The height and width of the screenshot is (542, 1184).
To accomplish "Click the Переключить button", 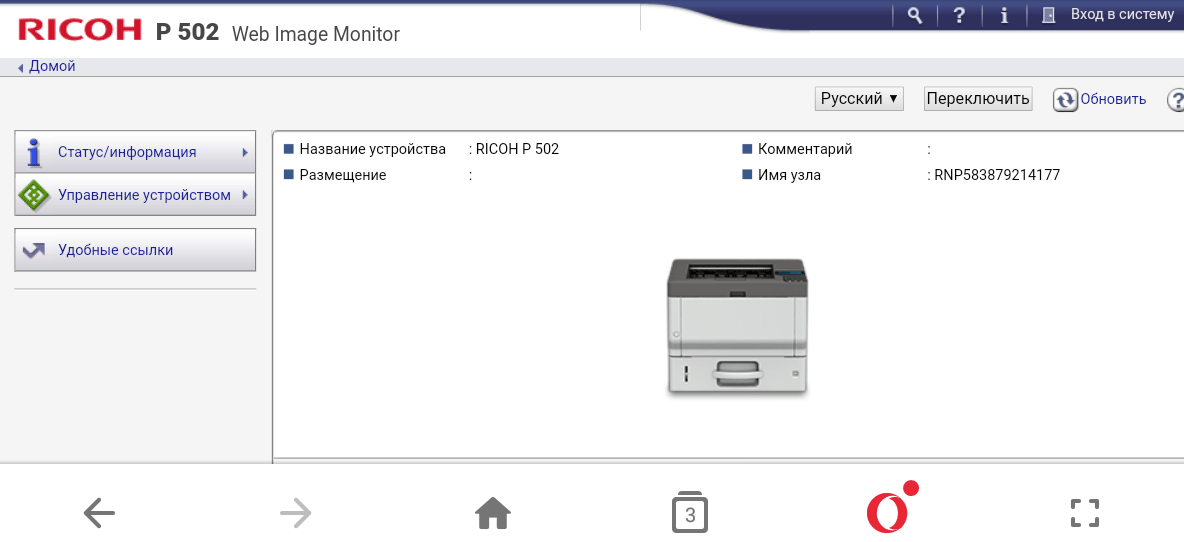I will pyautogui.click(x=978, y=98).
